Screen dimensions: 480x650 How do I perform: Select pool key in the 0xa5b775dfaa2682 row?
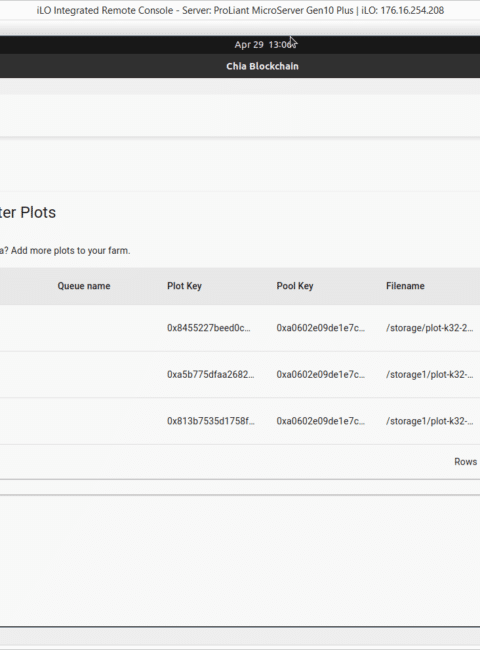pos(320,374)
